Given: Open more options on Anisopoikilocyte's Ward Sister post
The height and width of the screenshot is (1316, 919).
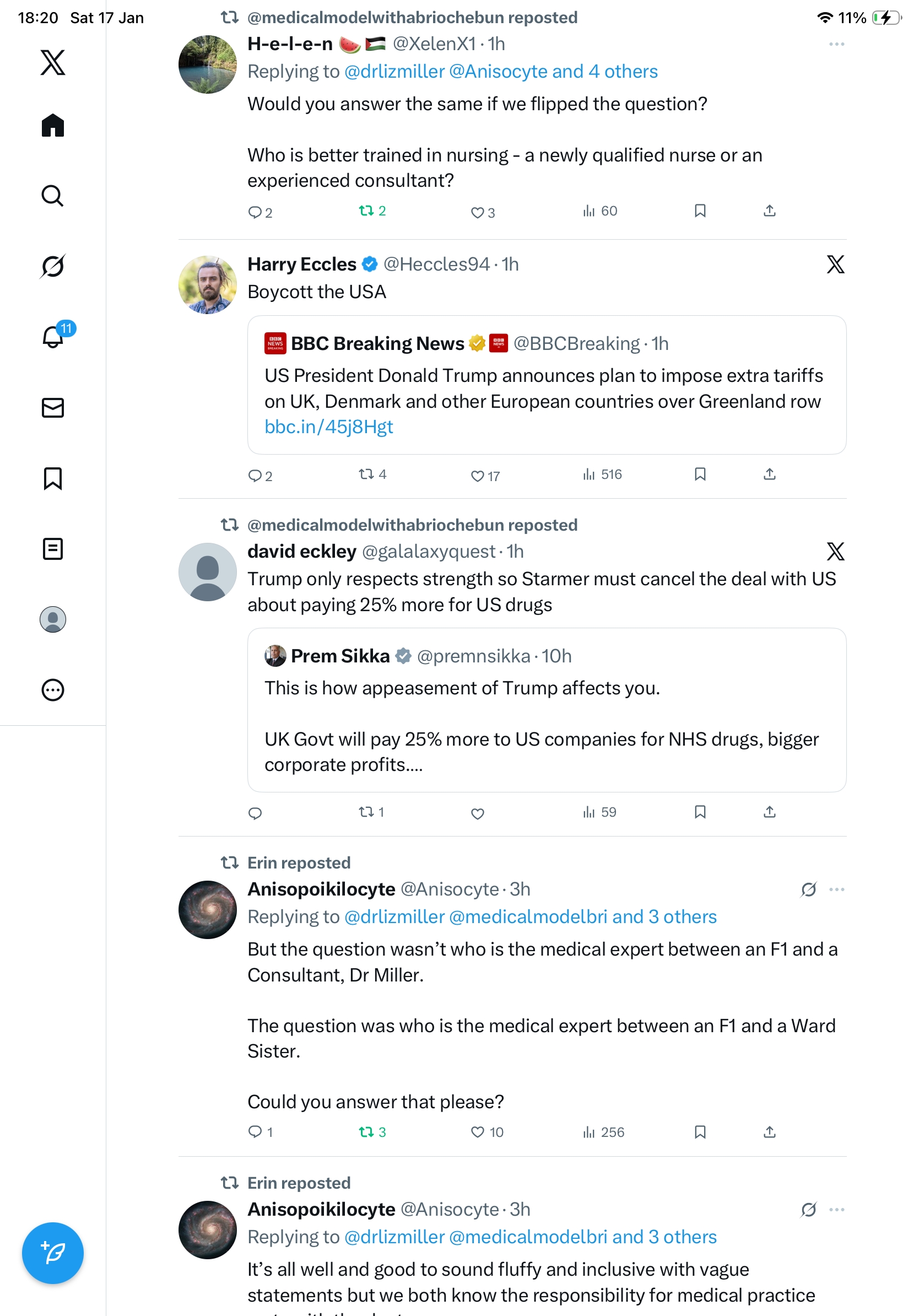Looking at the screenshot, I should tap(836, 889).
